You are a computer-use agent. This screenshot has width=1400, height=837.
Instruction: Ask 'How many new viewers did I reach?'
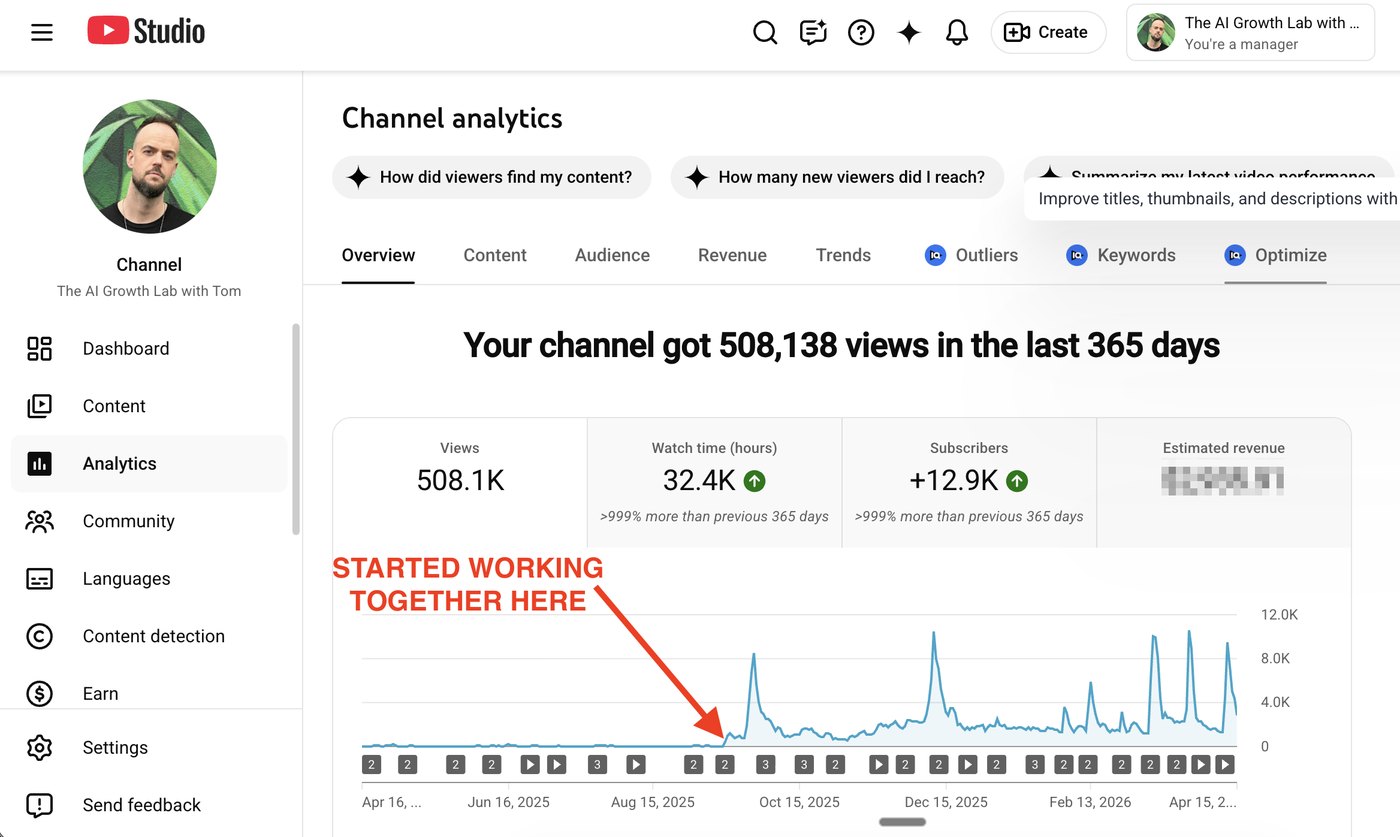tap(835, 177)
